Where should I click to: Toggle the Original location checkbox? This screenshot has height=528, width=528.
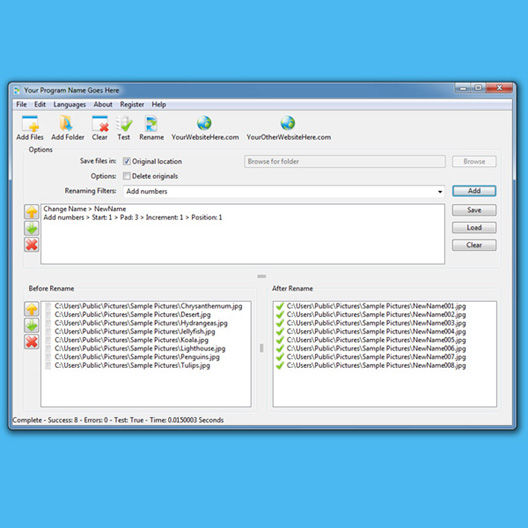point(127,161)
